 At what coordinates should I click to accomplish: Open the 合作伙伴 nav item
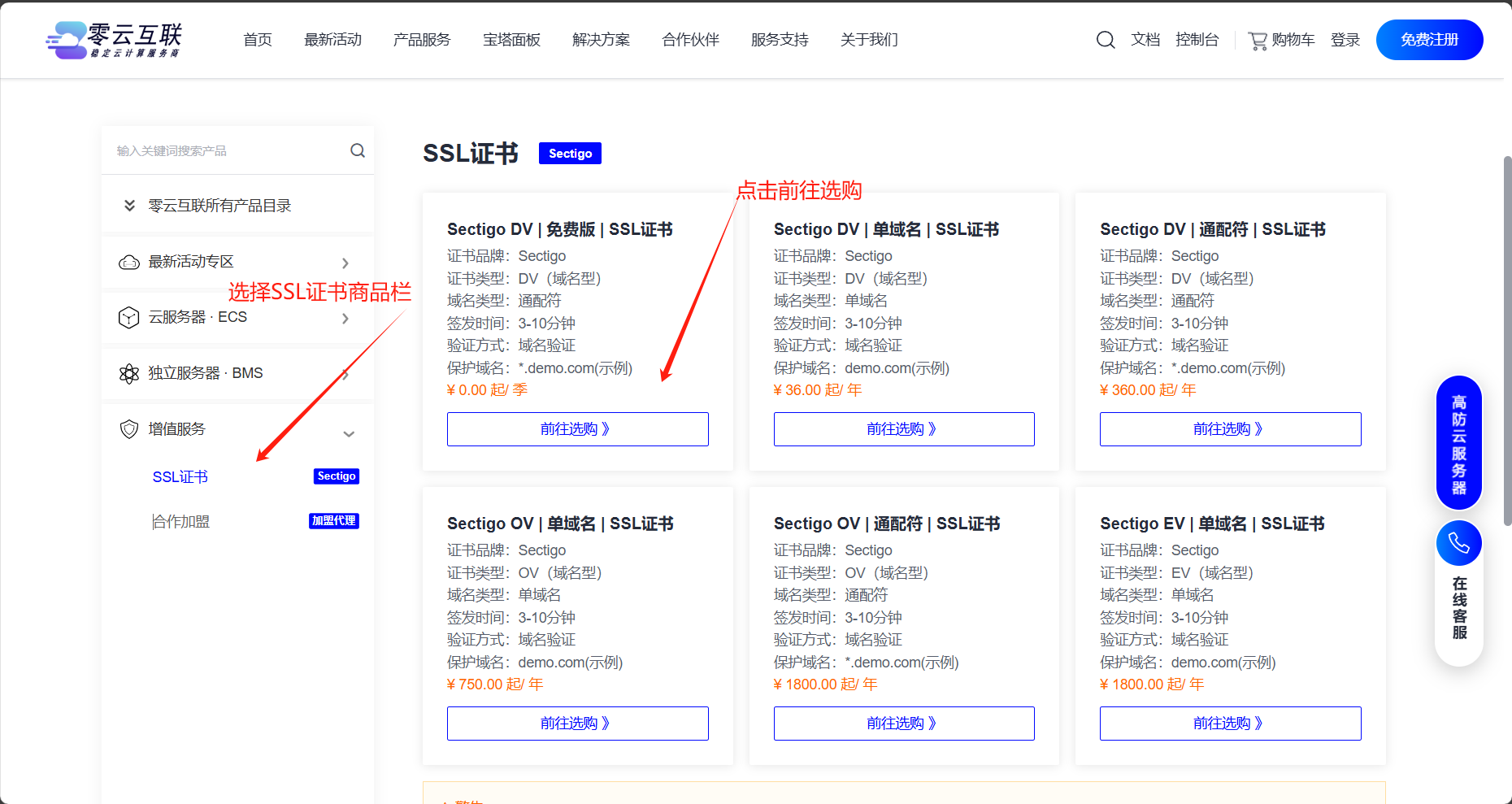(x=690, y=40)
